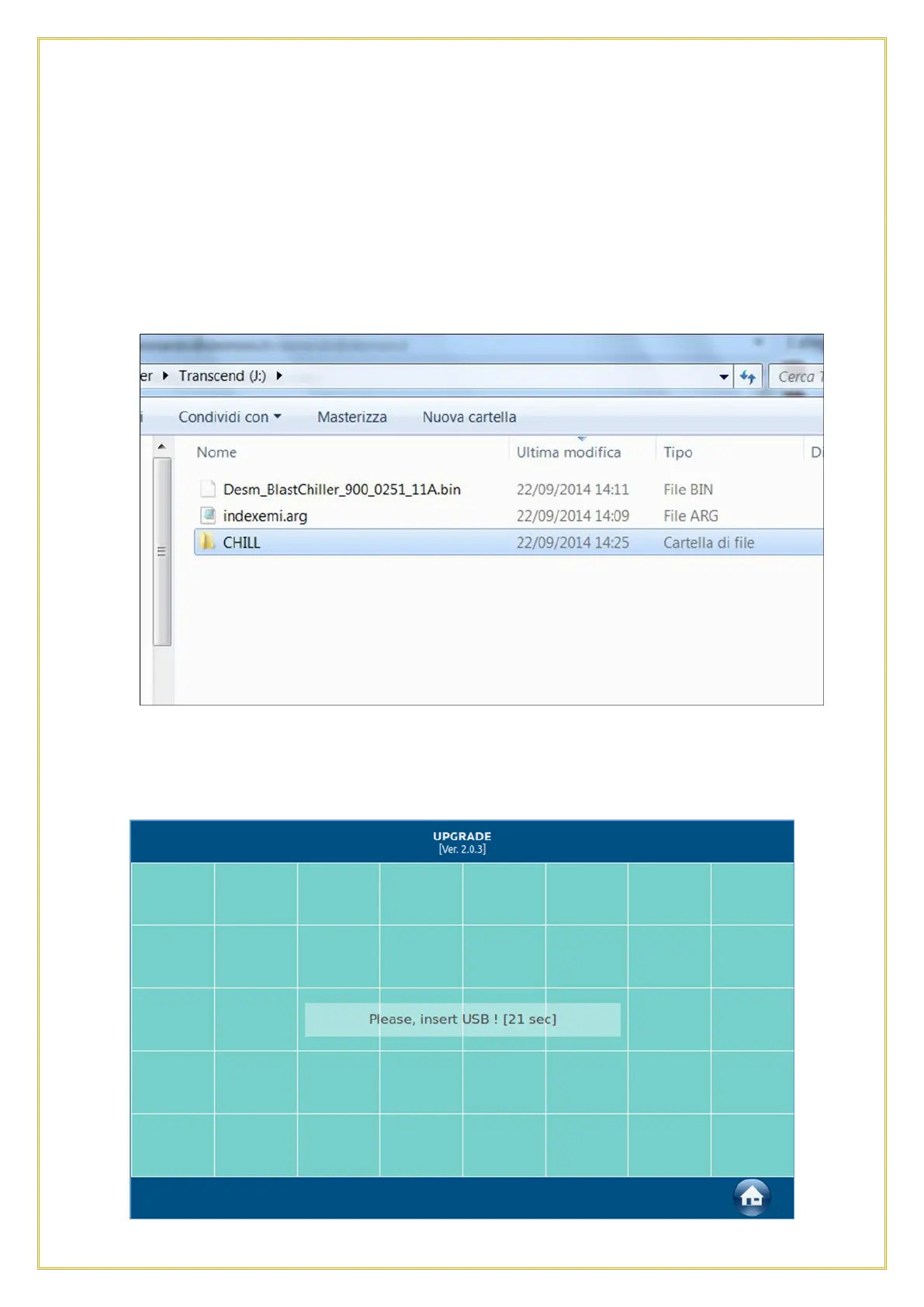Screen dimensions: 924x1307
Task: Sort by the Ultima modifica column header
Action: [569, 452]
